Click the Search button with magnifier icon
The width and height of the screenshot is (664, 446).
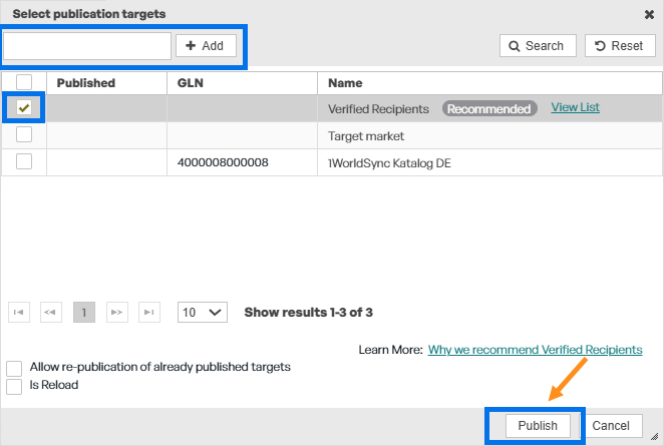[x=538, y=45]
